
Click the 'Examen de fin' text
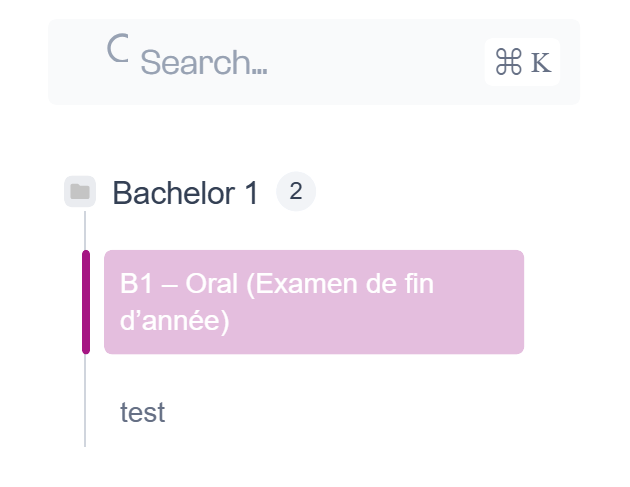click(x=344, y=284)
